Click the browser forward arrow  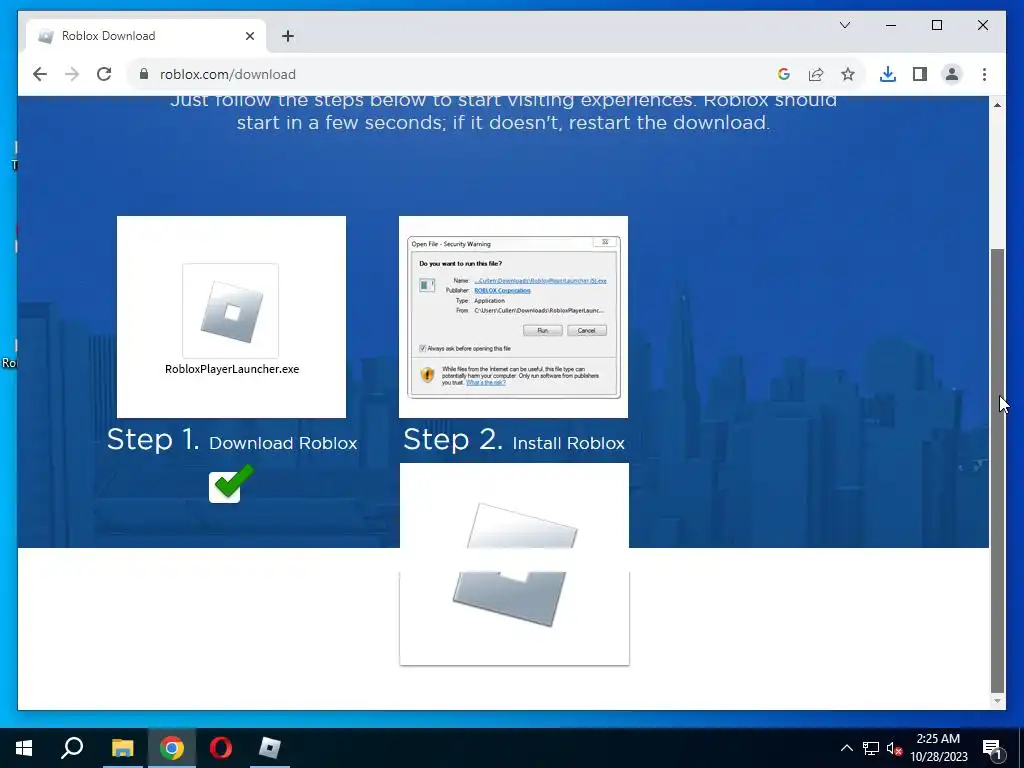[x=72, y=74]
